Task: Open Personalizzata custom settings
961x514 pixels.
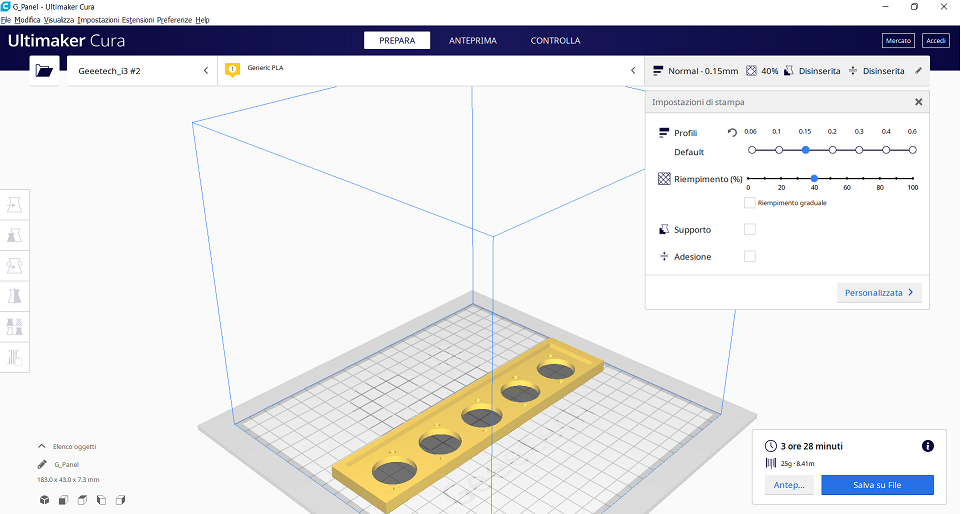Action: pos(879,292)
